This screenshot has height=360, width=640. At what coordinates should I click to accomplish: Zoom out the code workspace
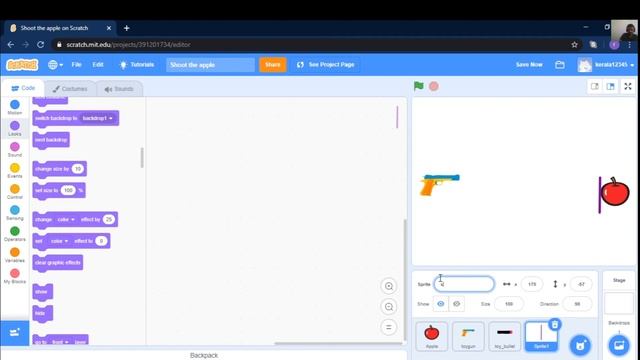389,307
